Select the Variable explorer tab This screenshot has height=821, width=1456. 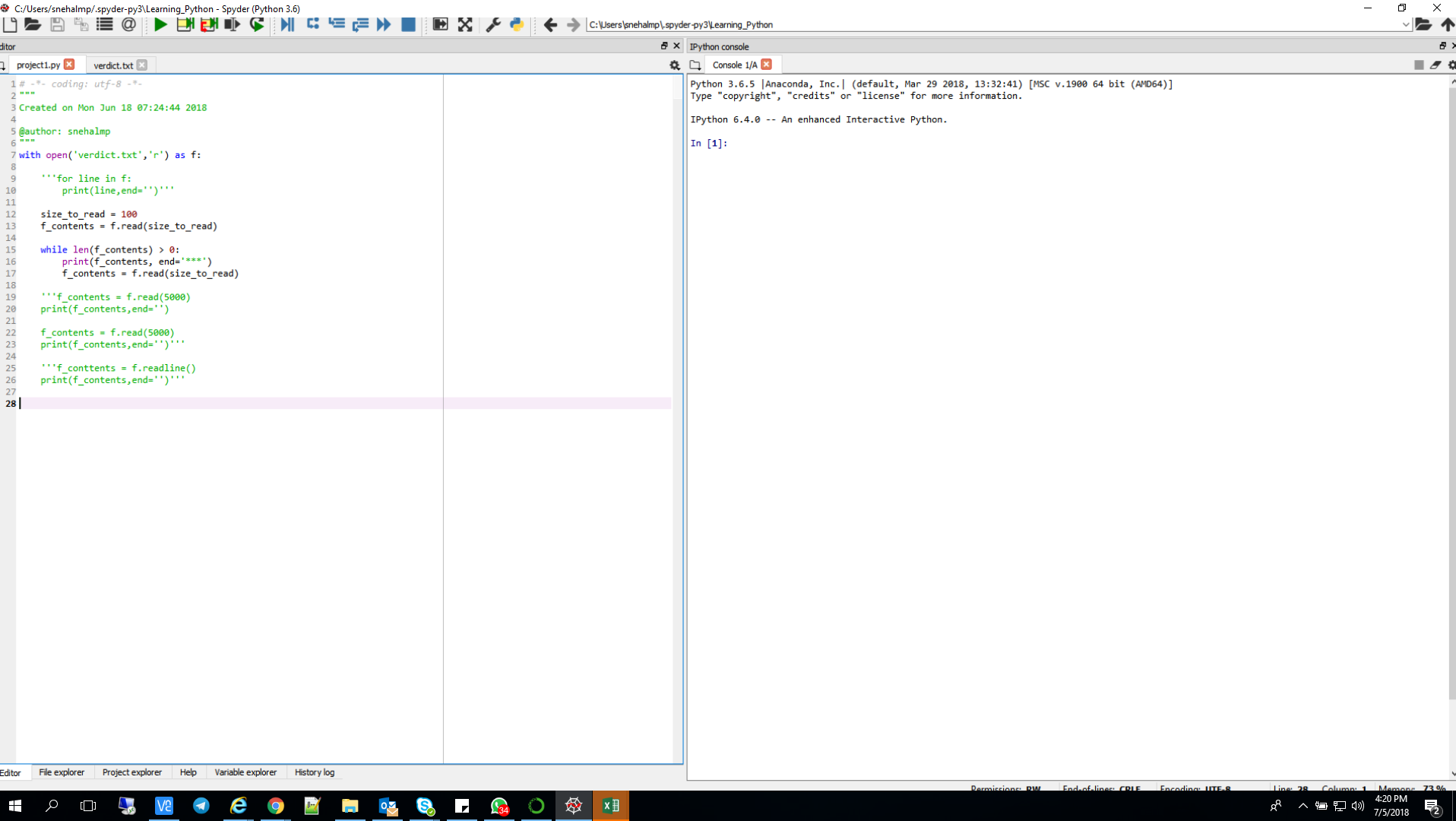(245, 772)
